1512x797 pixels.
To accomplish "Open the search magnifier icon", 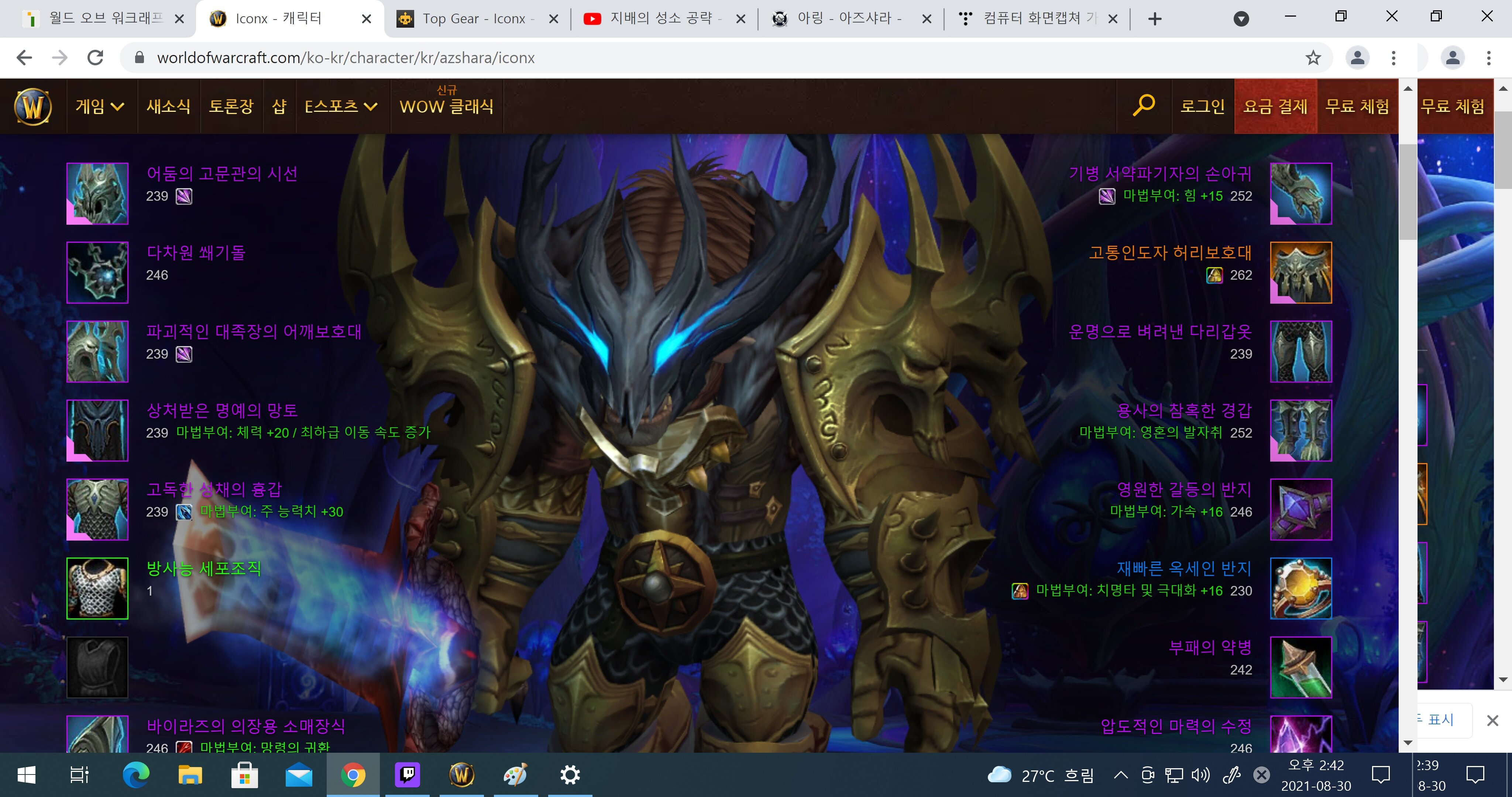I will (1143, 106).
